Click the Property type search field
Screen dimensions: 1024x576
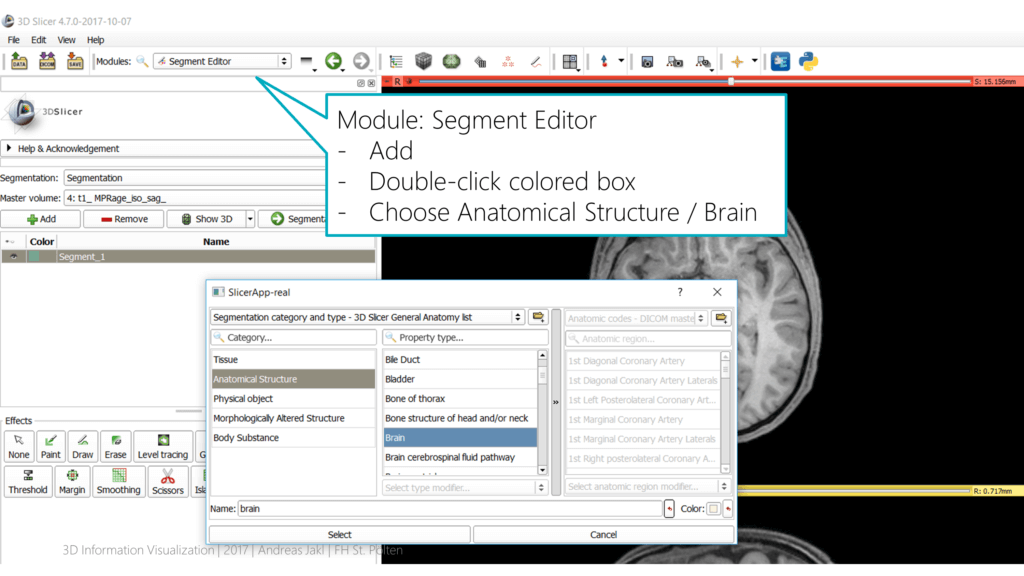click(x=465, y=338)
